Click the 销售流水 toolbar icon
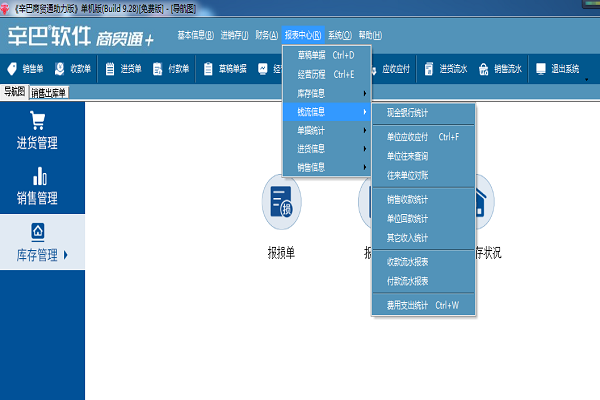The width and height of the screenshot is (600, 400). pos(483,69)
